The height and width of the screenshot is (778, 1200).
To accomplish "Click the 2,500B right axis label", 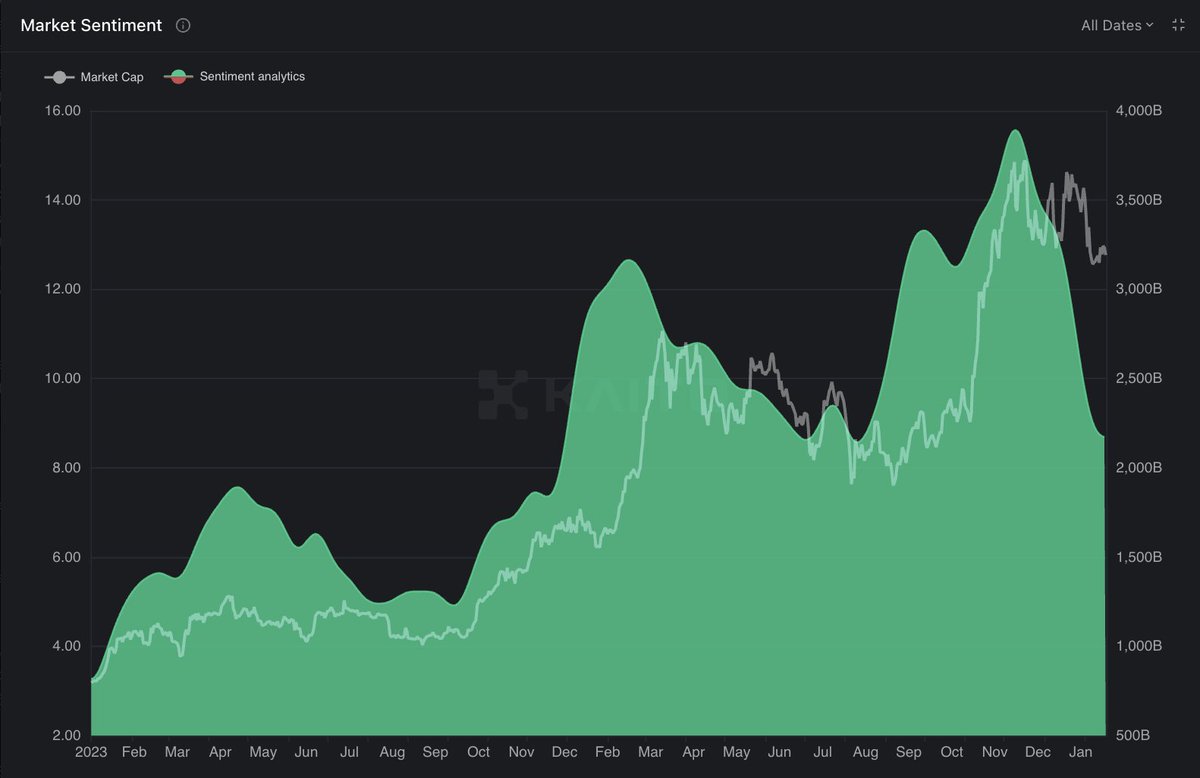I will click(x=1139, y=379).
